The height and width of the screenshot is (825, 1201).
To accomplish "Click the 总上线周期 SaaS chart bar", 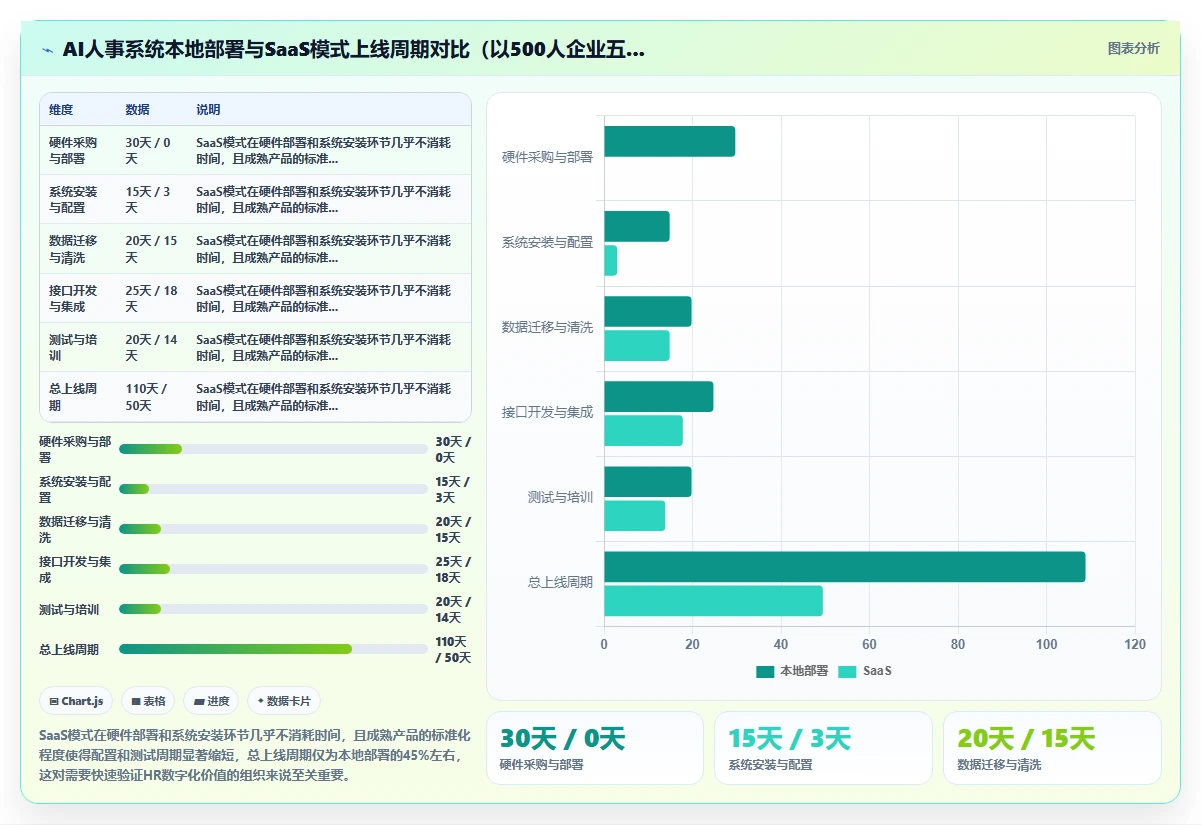I will [714, 601].
